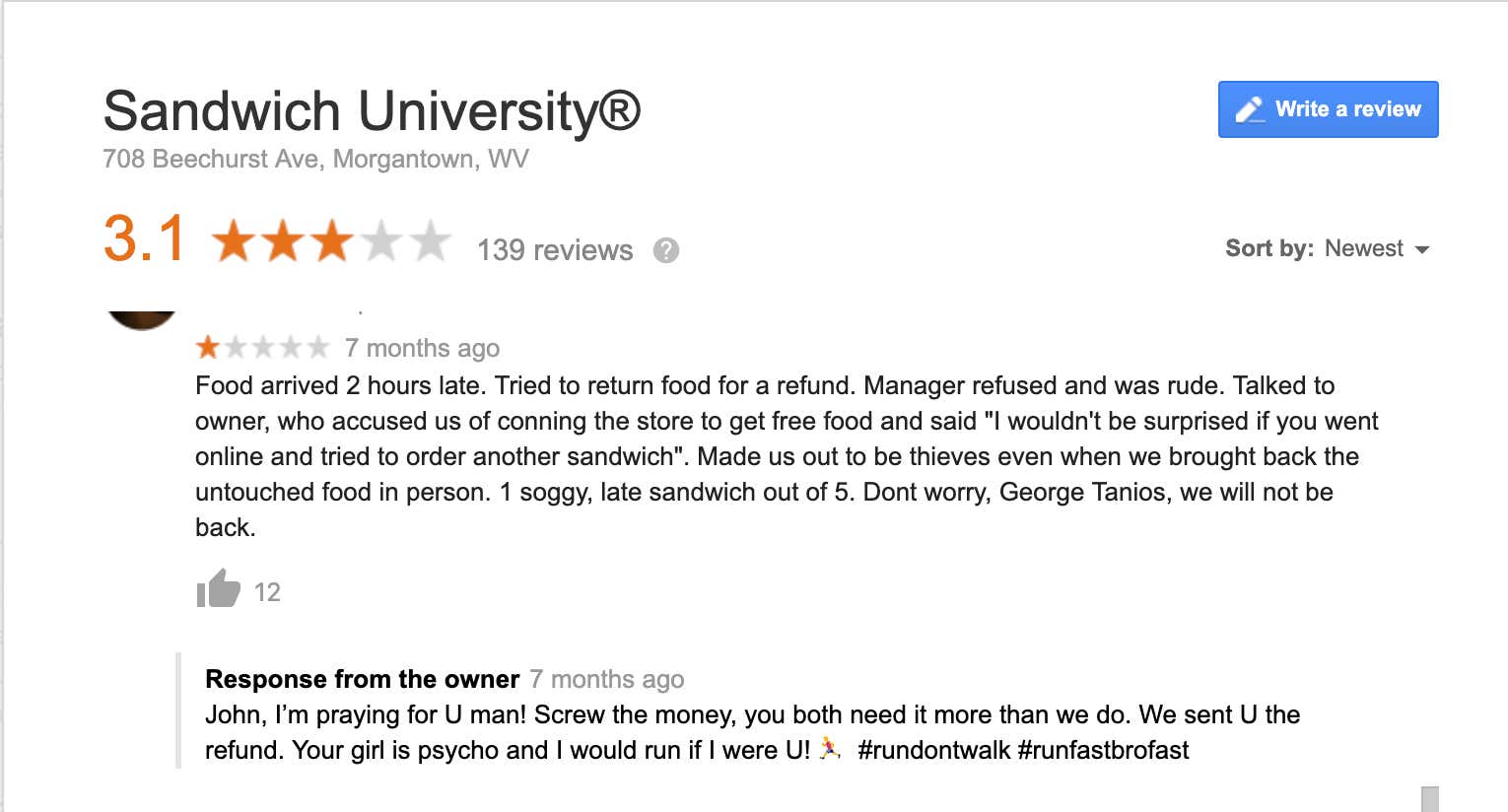Click the dropdown arrow next to Newest
1508x812 pixels.
pyautogui.click(x=1422, y=250)
